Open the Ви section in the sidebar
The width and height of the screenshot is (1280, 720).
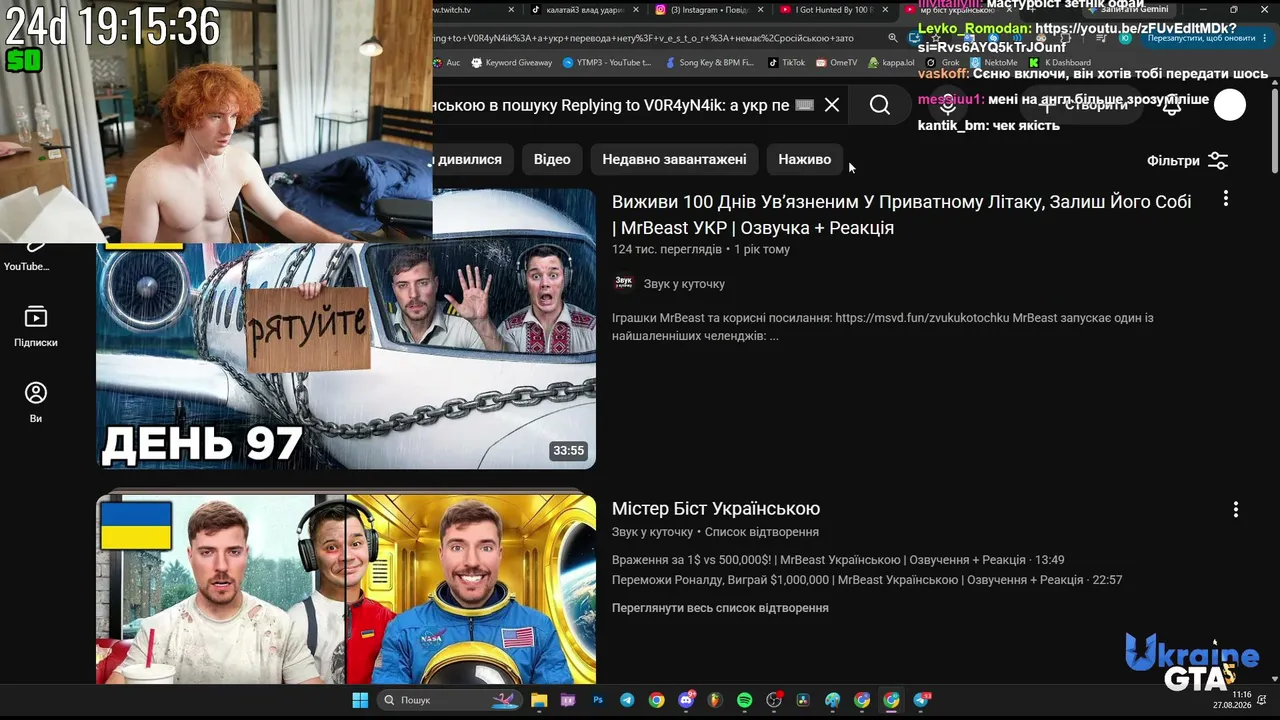(36, 402)
